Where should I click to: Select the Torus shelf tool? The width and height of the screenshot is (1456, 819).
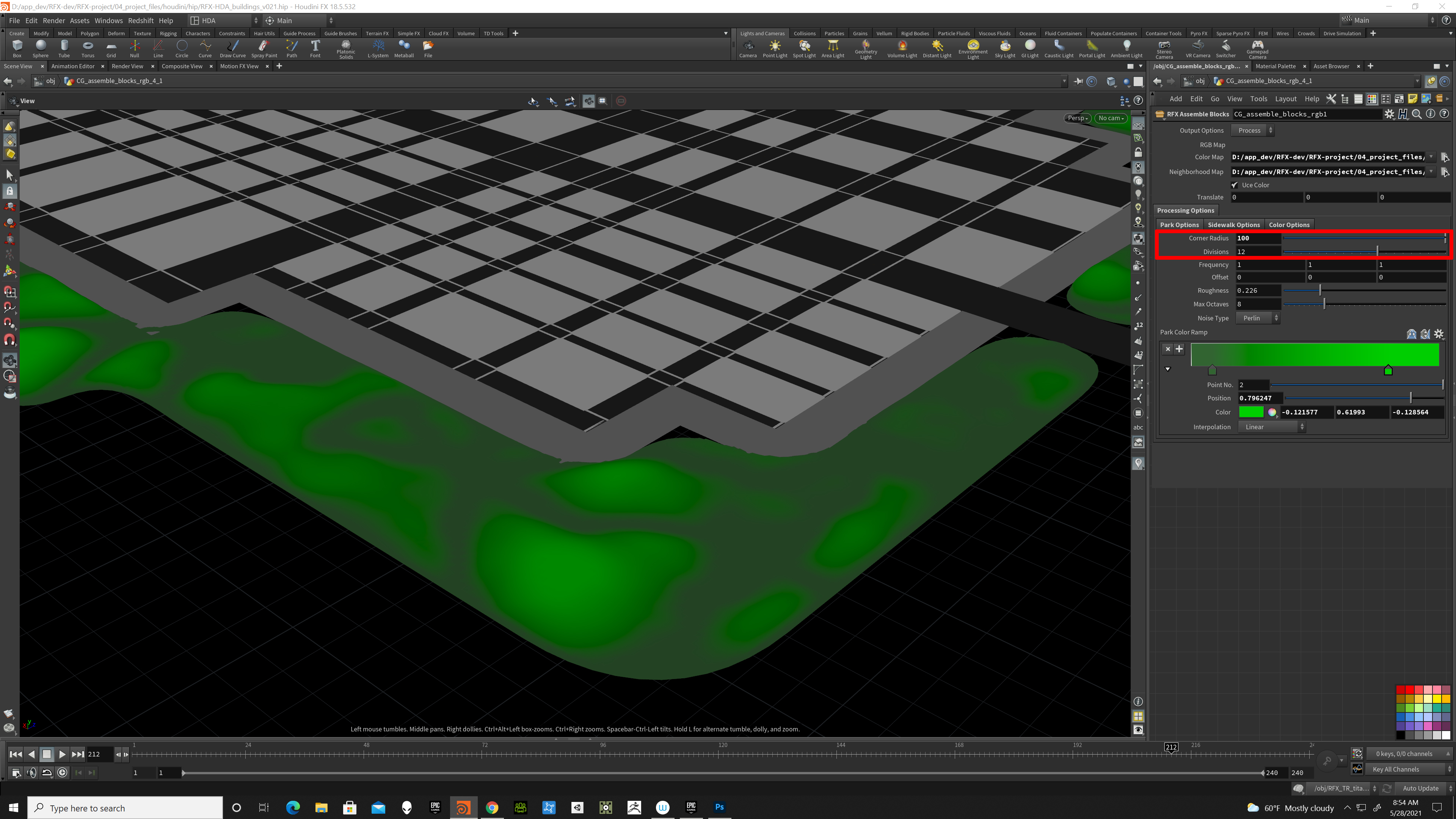(x=88, y=49)
